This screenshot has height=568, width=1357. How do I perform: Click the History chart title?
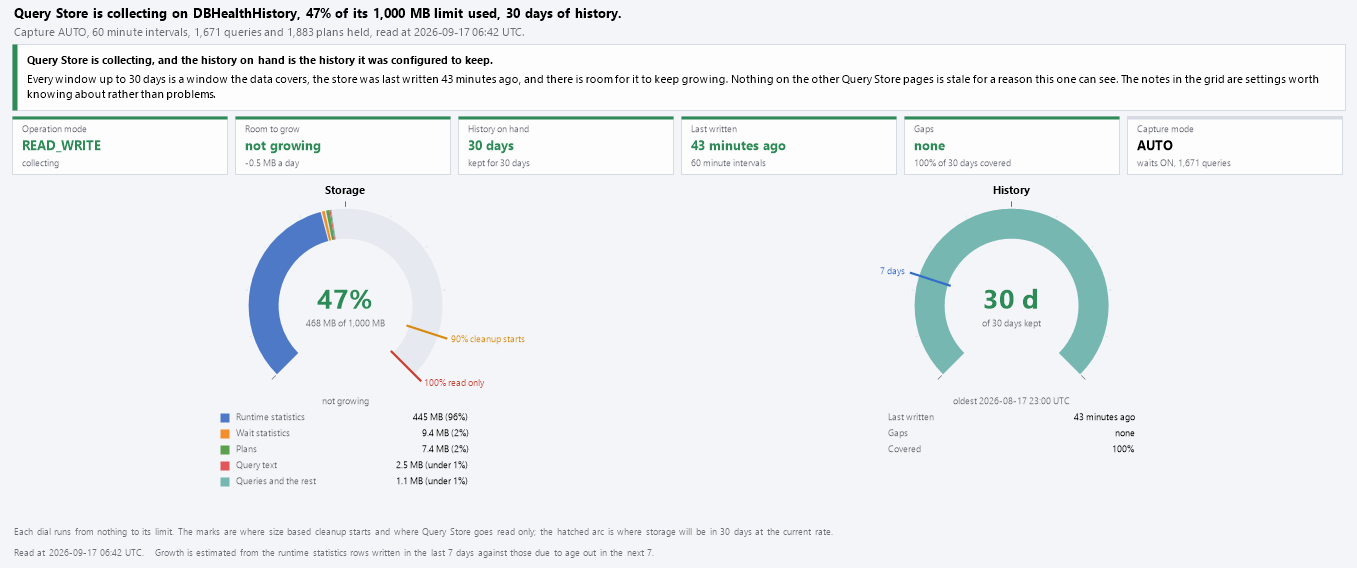[x=1011, y=190]
